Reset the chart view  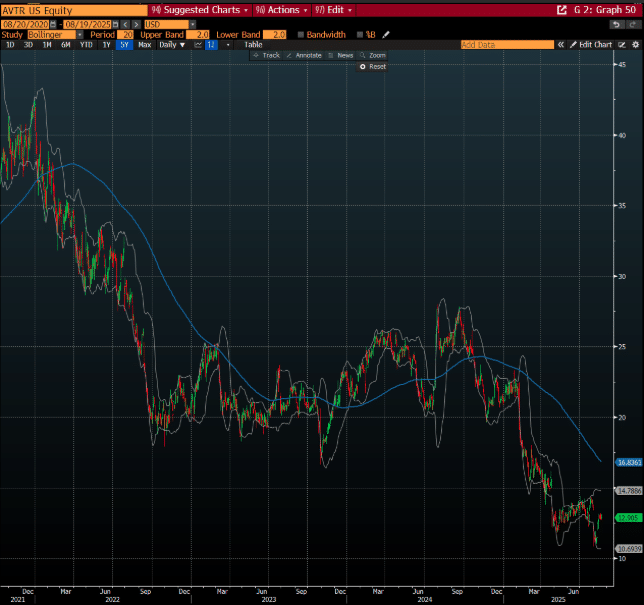(373, 67)
